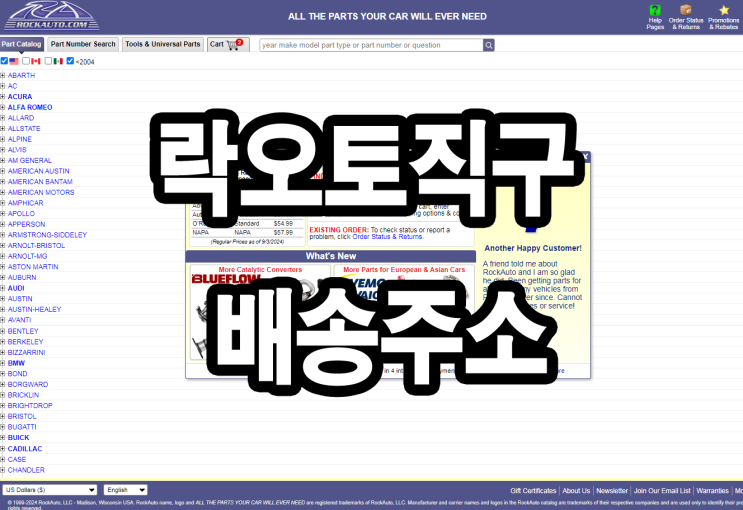Select the ALPINE make

tap(20, 139)
